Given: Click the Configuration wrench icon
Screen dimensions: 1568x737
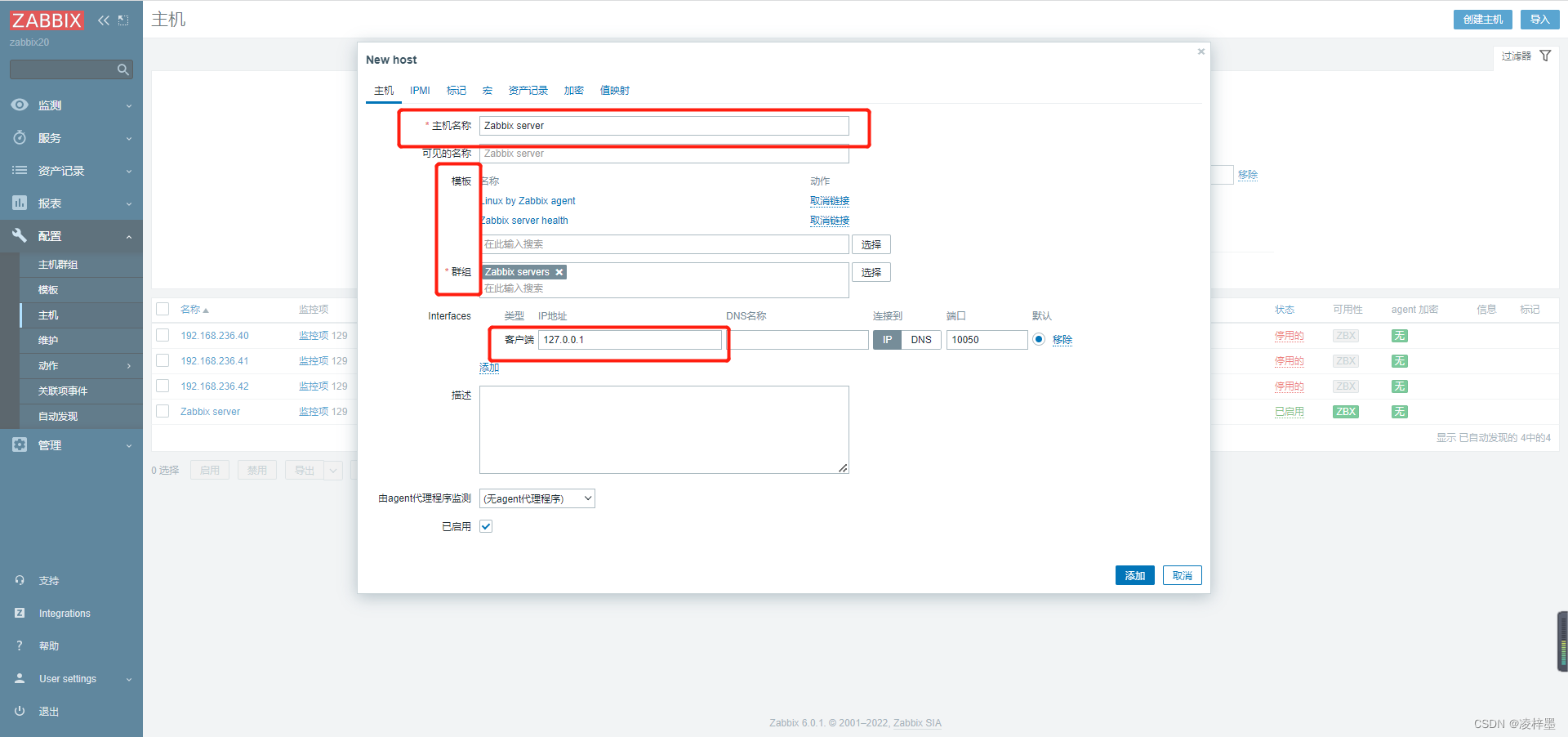Looking at the screenshot, I should [x=20, y=235].
